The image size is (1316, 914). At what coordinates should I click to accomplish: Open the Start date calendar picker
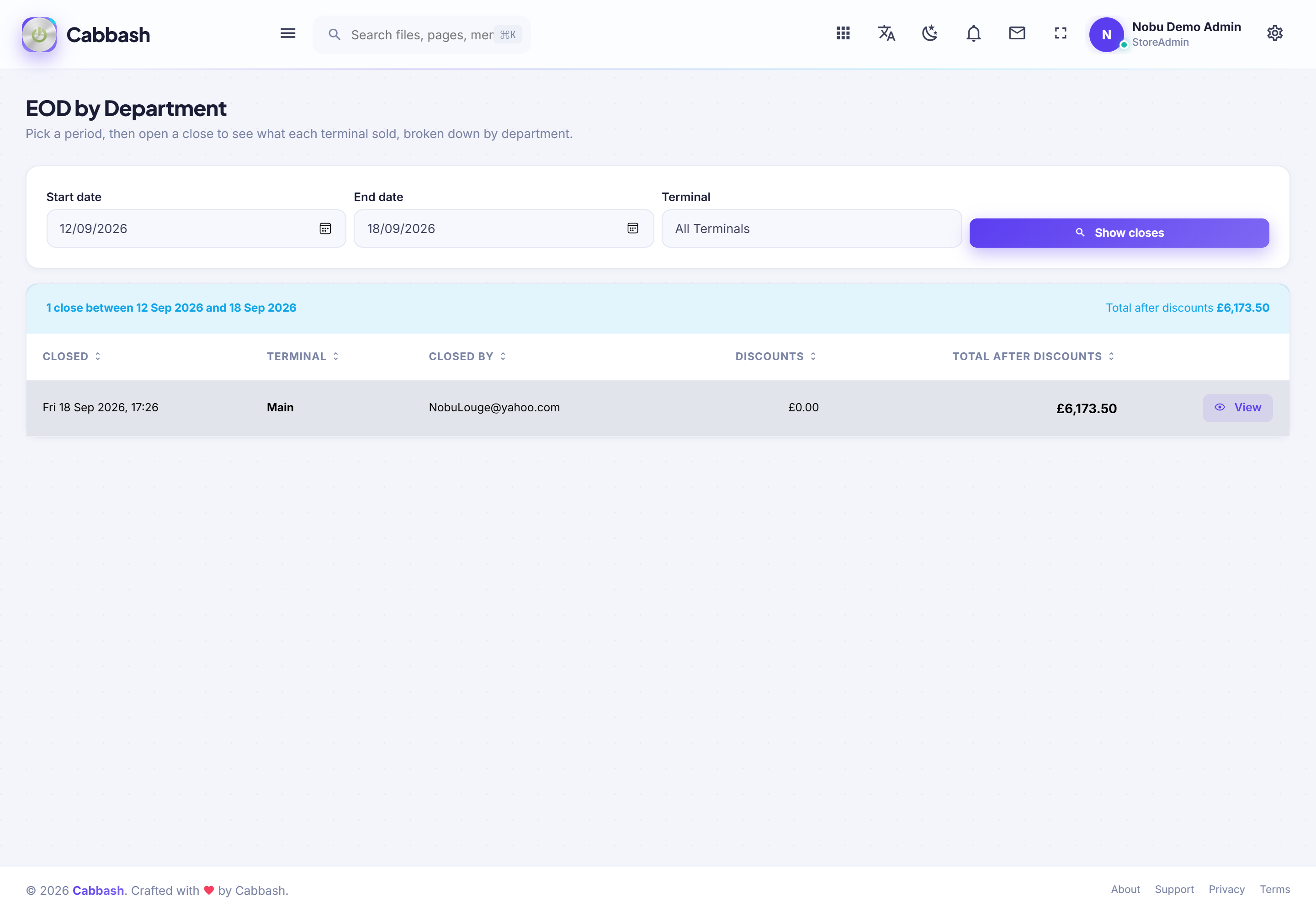[x=325, y=228]
